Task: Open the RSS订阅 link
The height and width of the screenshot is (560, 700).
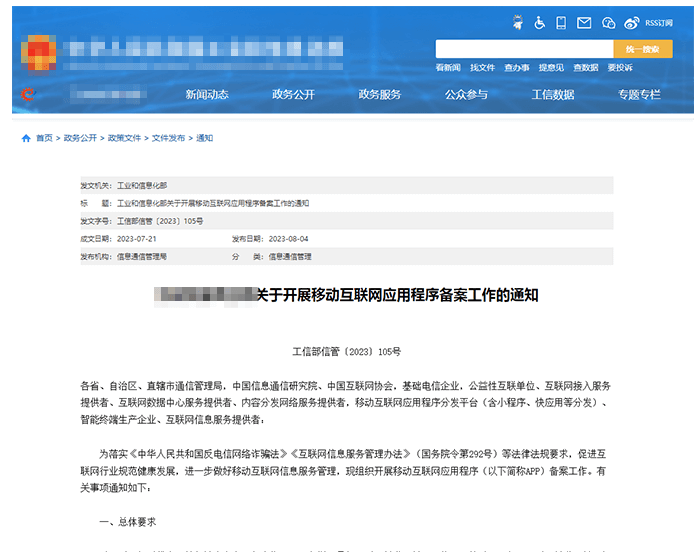Action: (659, 22)
